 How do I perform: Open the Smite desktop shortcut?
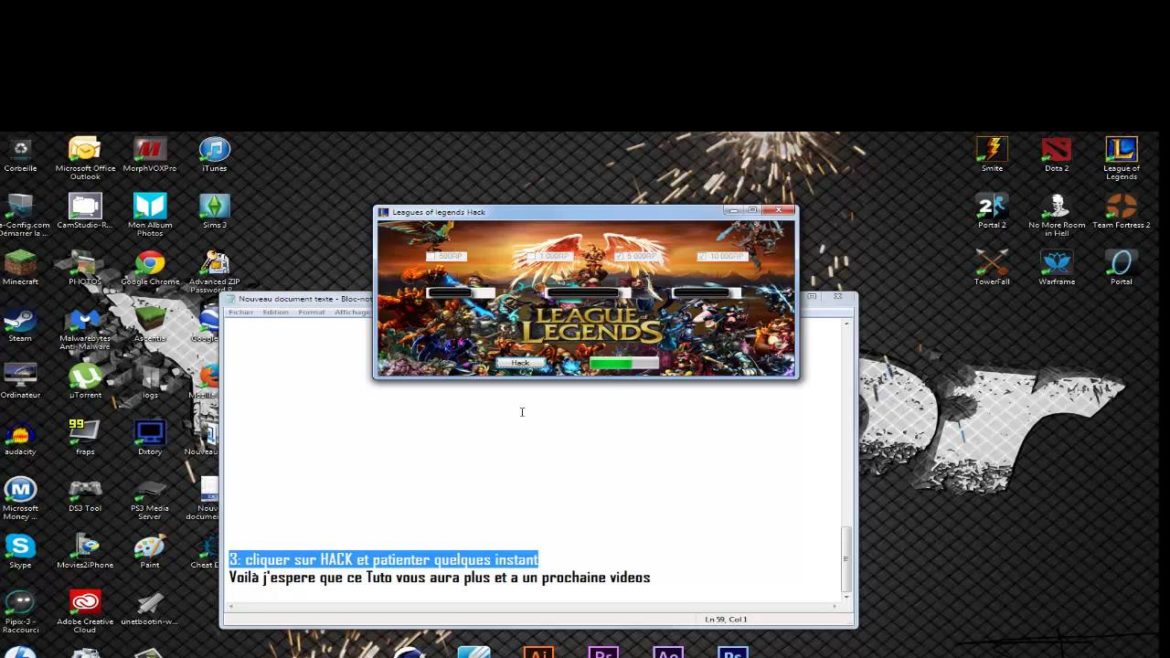pyautogui.click(x=991, y=151)
